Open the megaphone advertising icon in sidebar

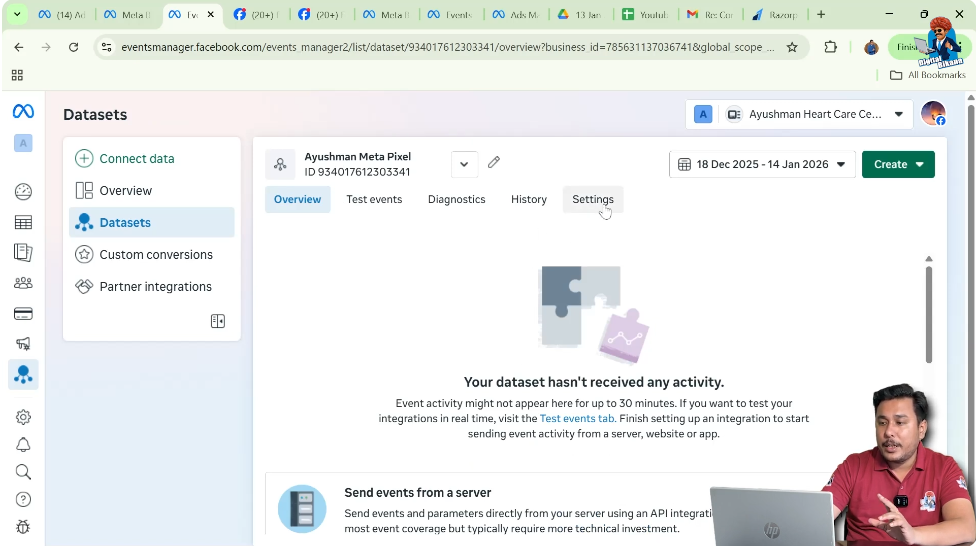point(23,344)
